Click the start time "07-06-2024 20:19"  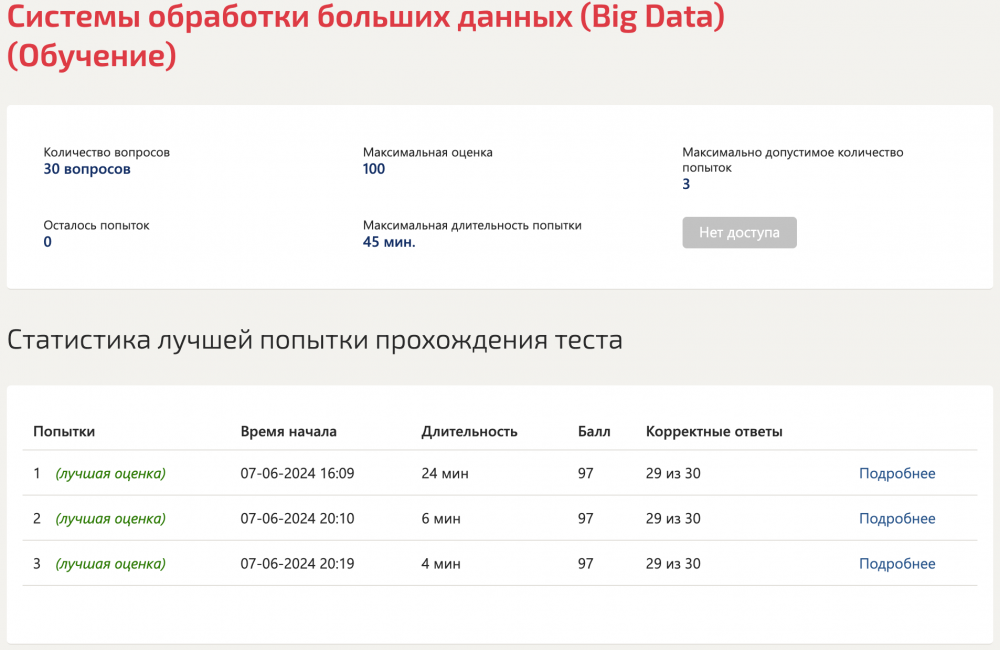point(297,564)
